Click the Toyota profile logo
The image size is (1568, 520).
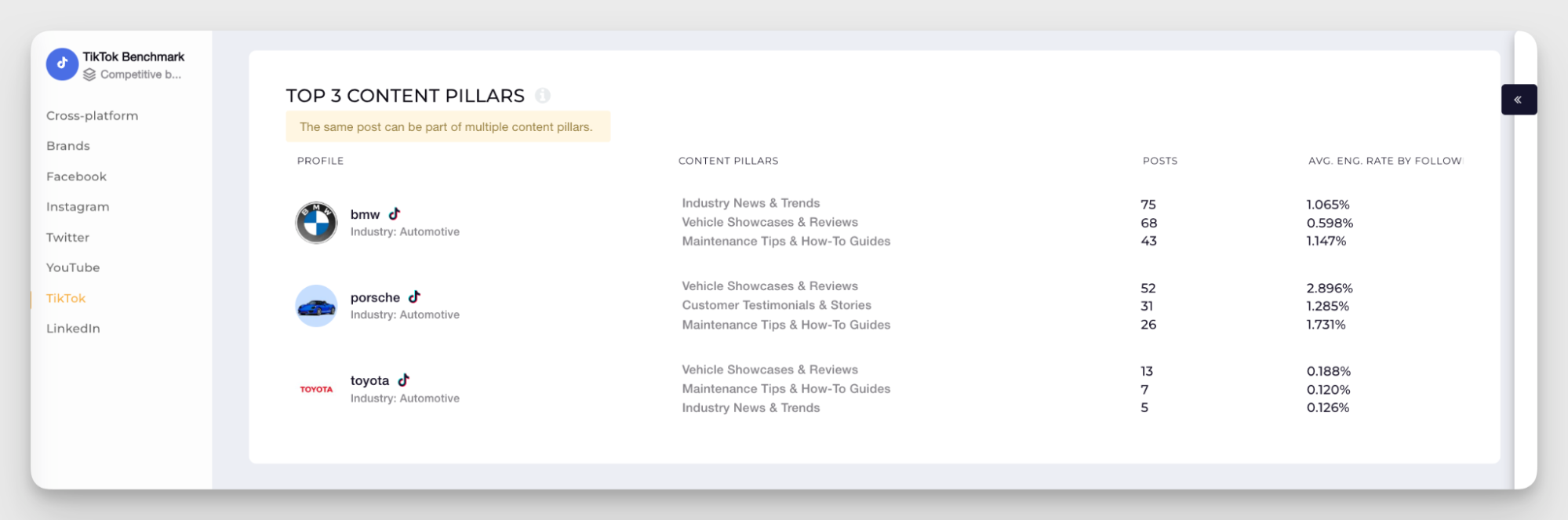[316, 389]
